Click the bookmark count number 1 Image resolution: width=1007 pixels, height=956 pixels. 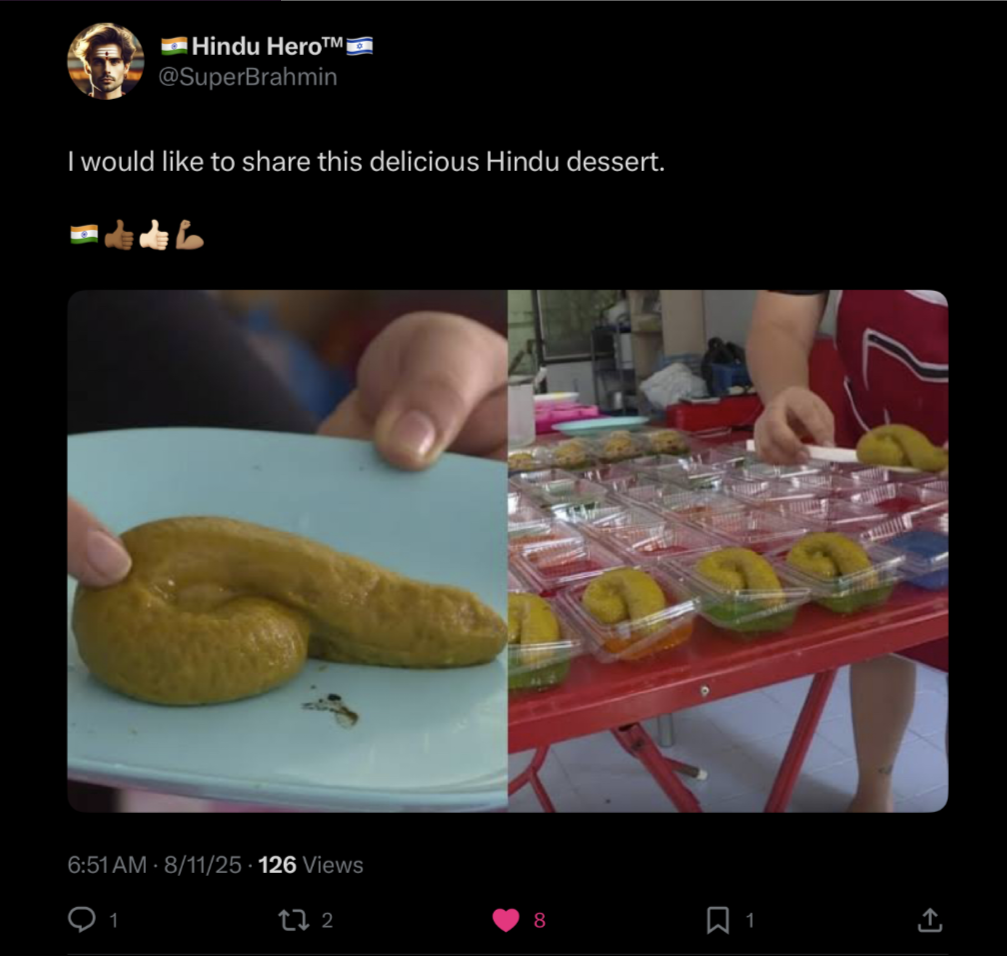pyautogui.click(x=750, y=921)
